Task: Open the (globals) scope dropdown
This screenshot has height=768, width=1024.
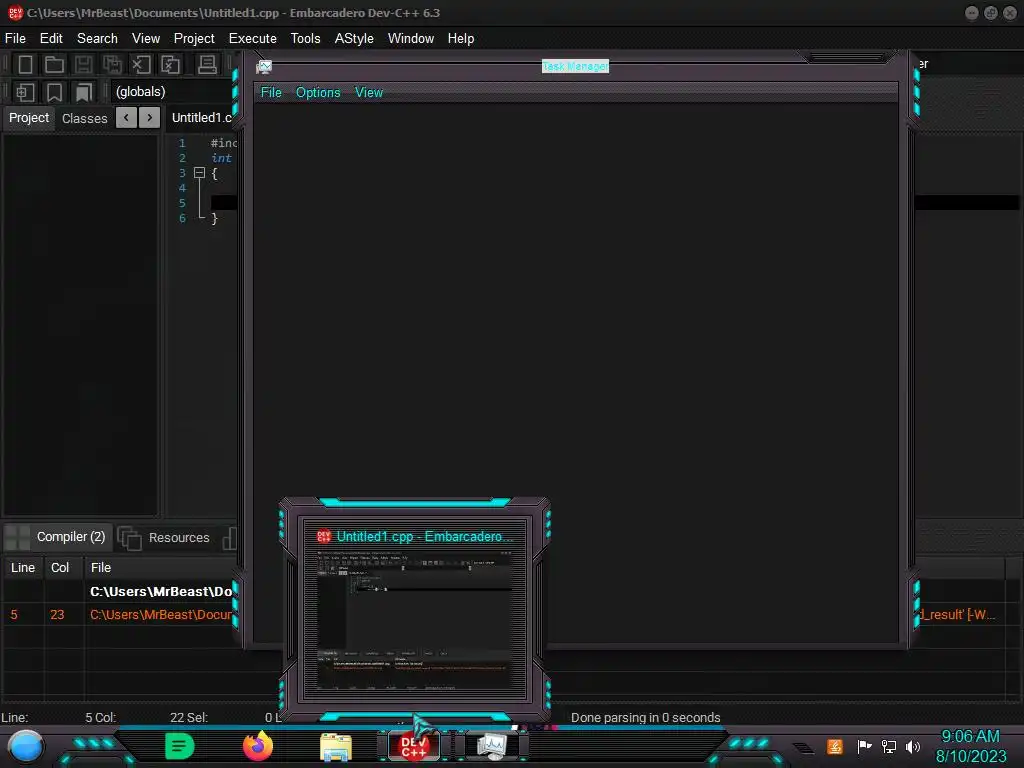Action: point(173,91)
